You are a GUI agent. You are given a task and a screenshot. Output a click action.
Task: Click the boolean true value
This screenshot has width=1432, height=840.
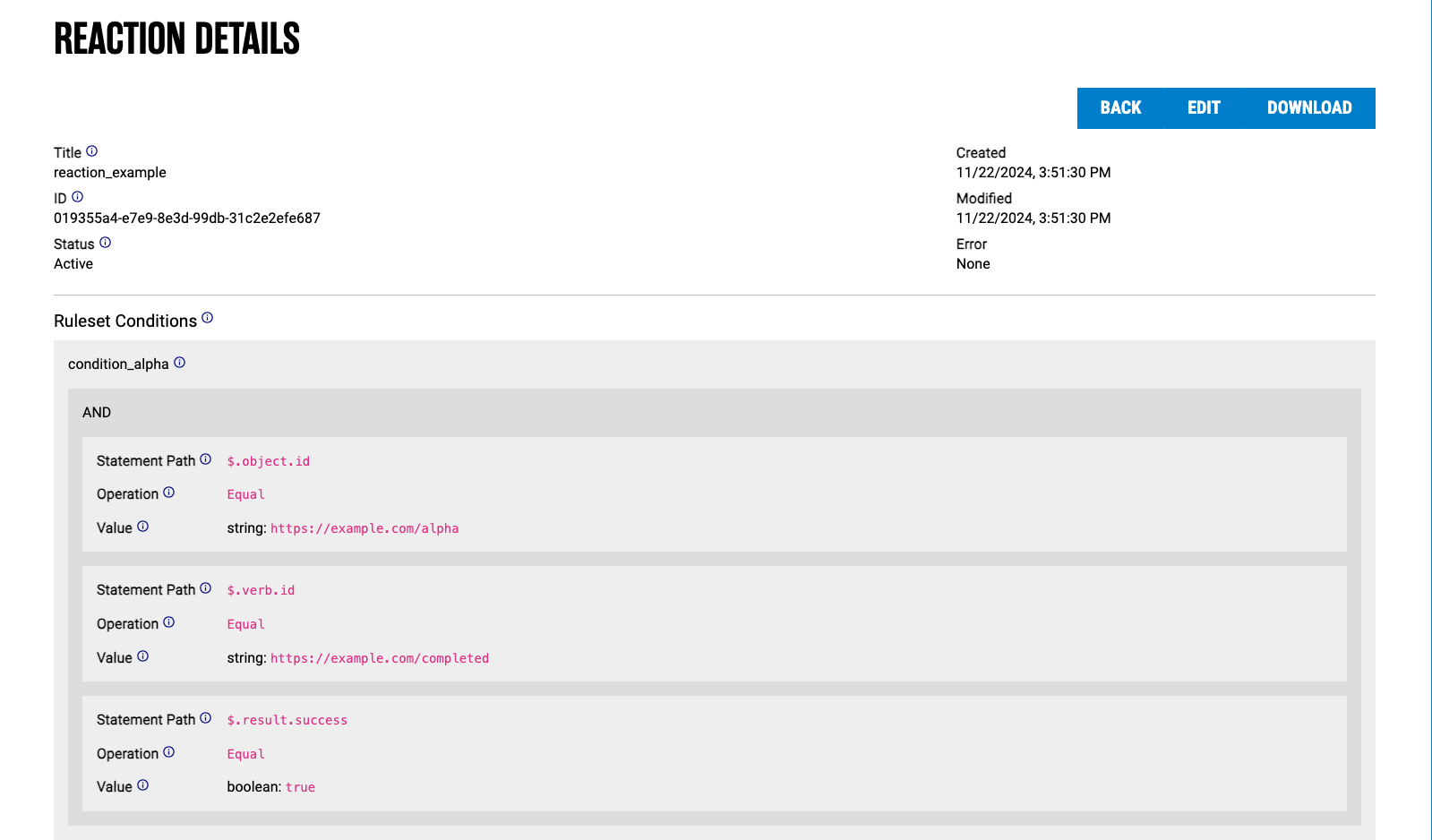(x=300, y=787)
